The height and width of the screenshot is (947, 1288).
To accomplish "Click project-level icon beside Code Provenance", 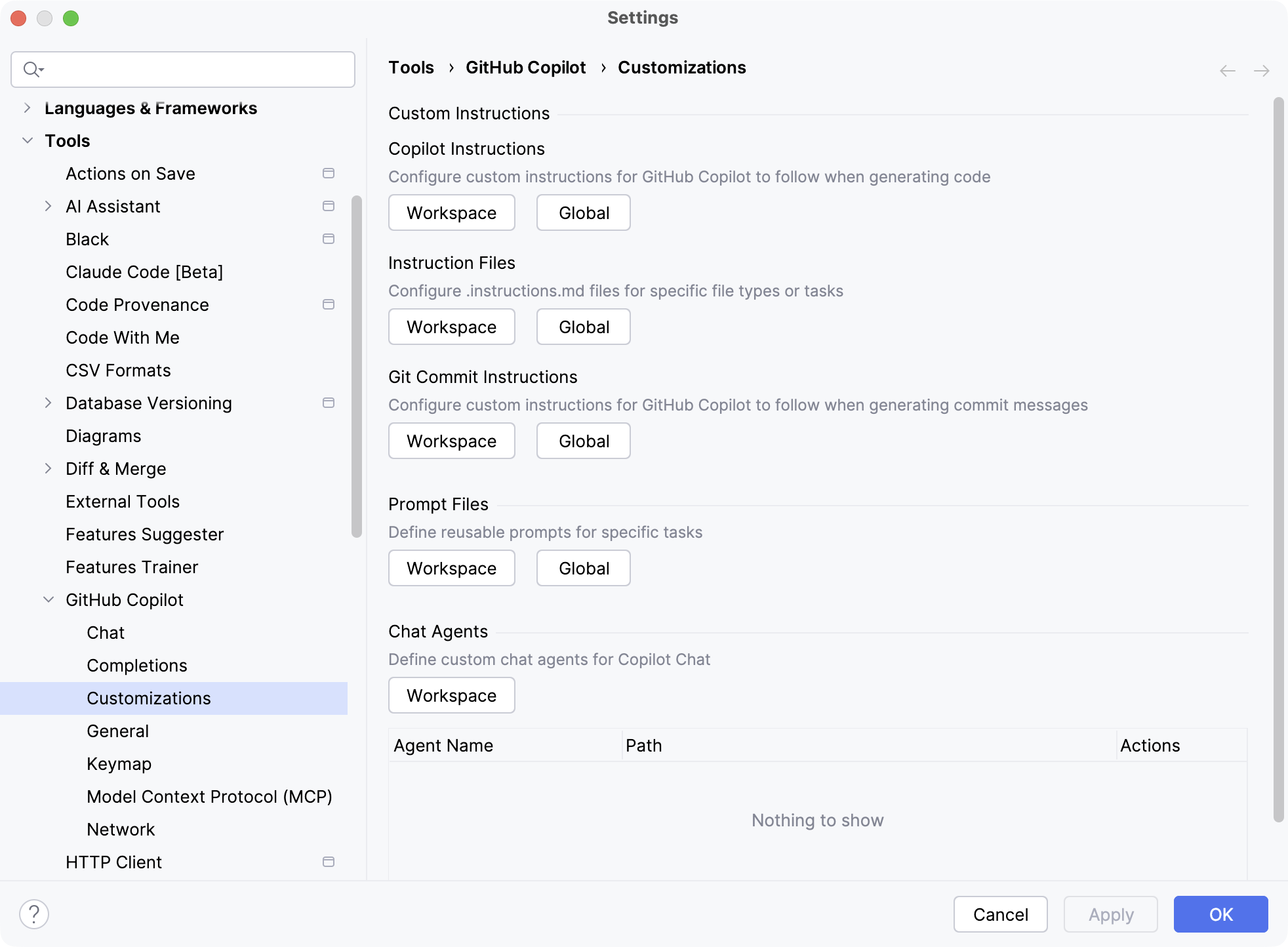I will (x=329, y=304).
